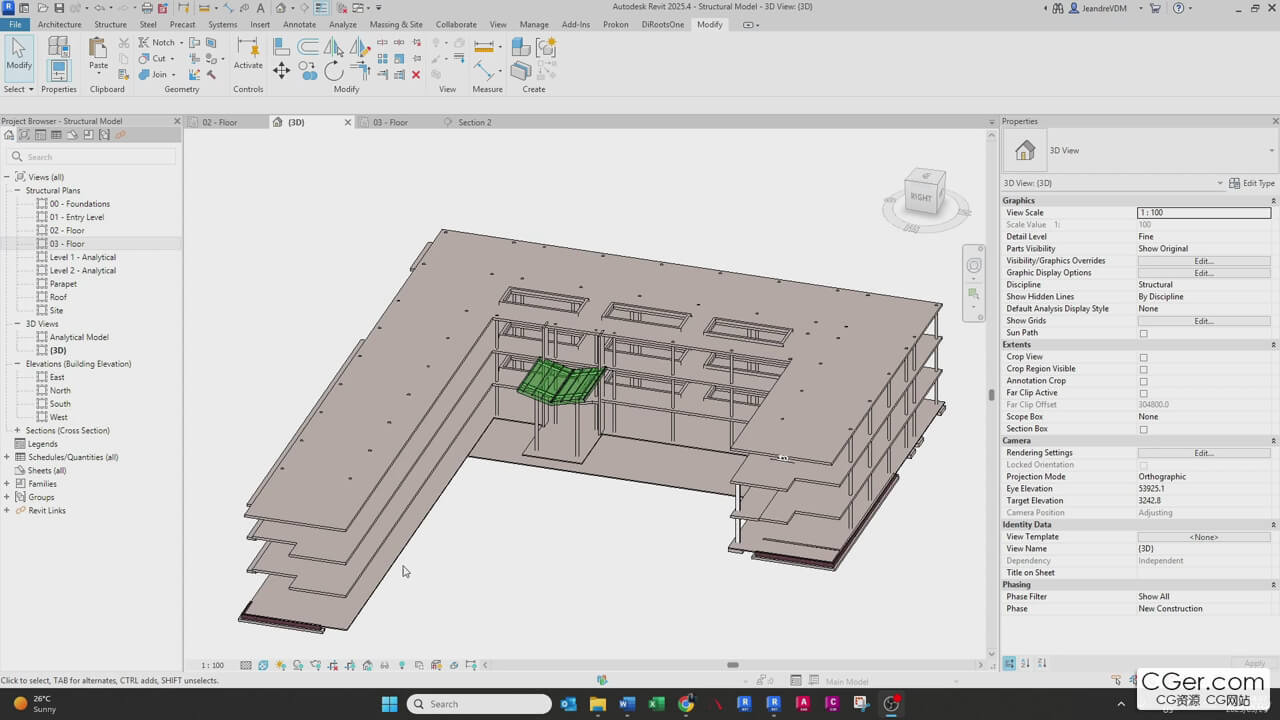Click Graphic Display Options Edit button
The height and width of the screenshot is (720, 1280).
(1204, 273)
